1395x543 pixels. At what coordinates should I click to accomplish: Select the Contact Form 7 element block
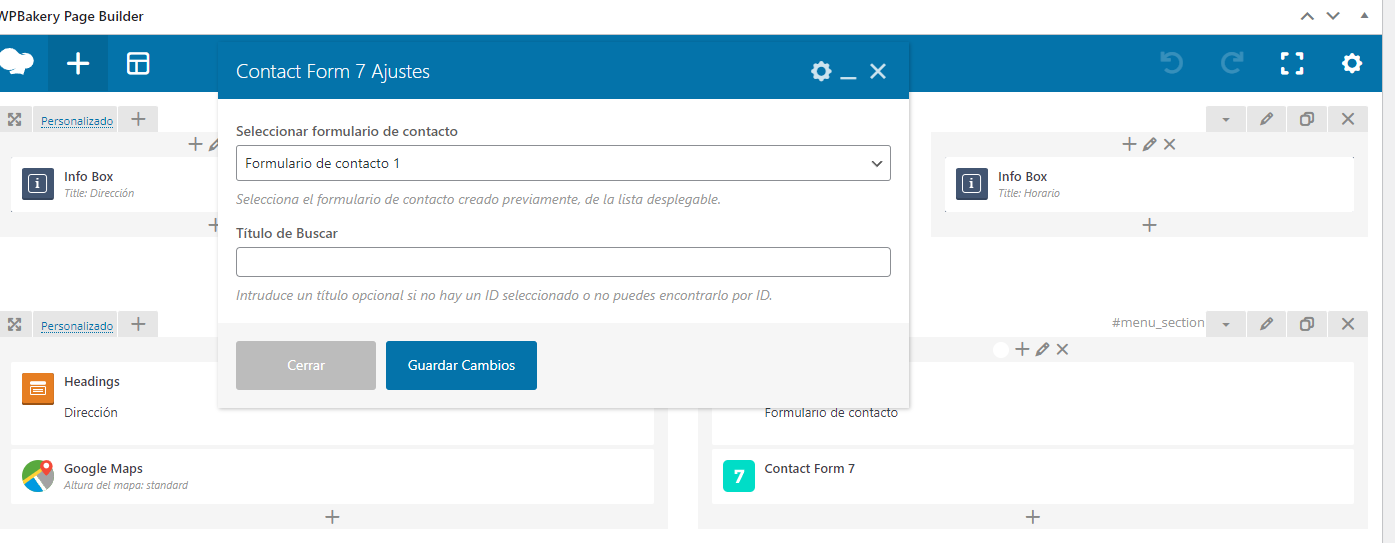coord(1033,477)
